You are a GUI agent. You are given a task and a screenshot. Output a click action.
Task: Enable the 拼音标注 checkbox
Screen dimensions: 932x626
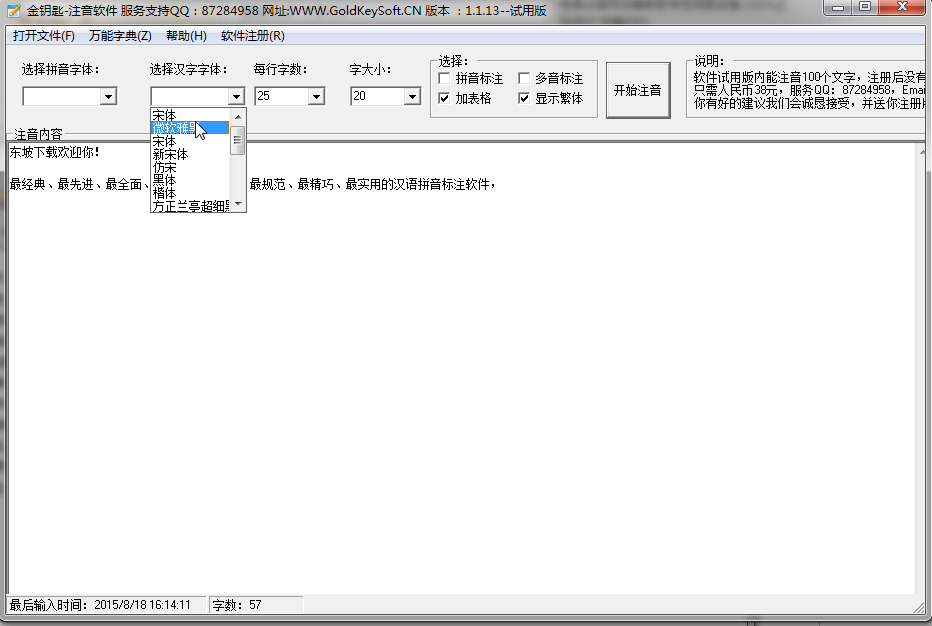[x=443, y=77]
